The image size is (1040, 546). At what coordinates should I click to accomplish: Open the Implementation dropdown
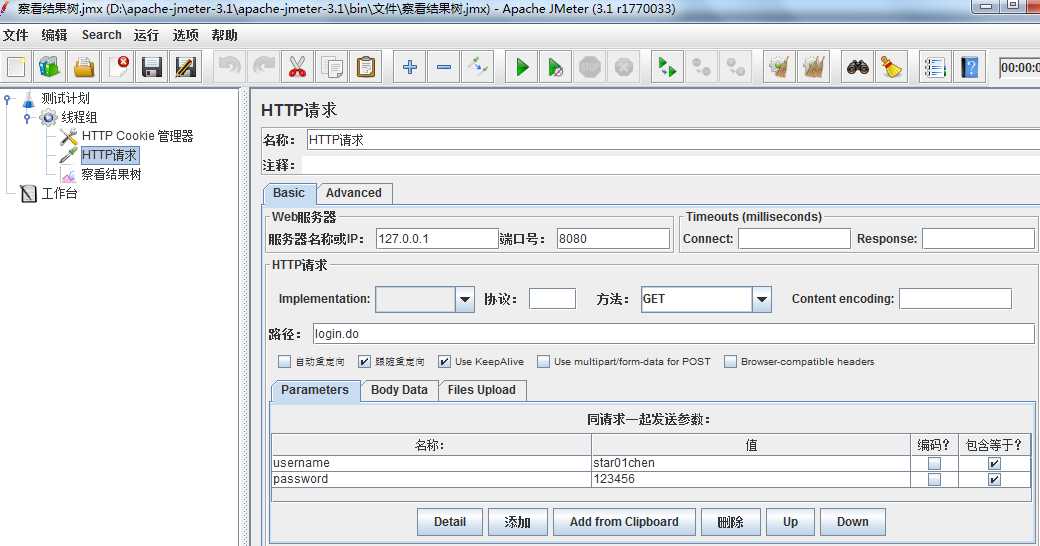tap(465, 299)
